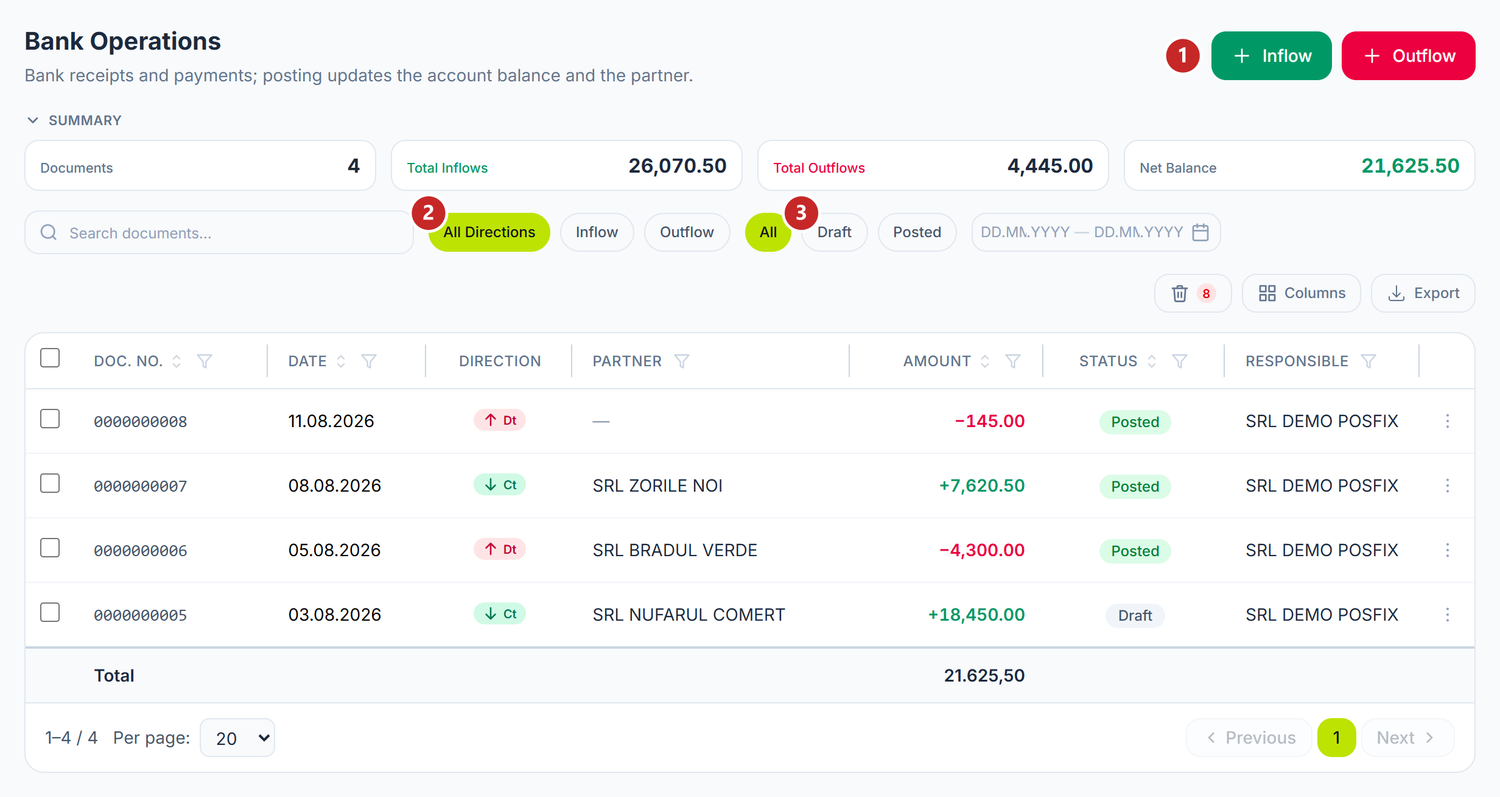Create a new Inflow document

[x=1271, y=56]
